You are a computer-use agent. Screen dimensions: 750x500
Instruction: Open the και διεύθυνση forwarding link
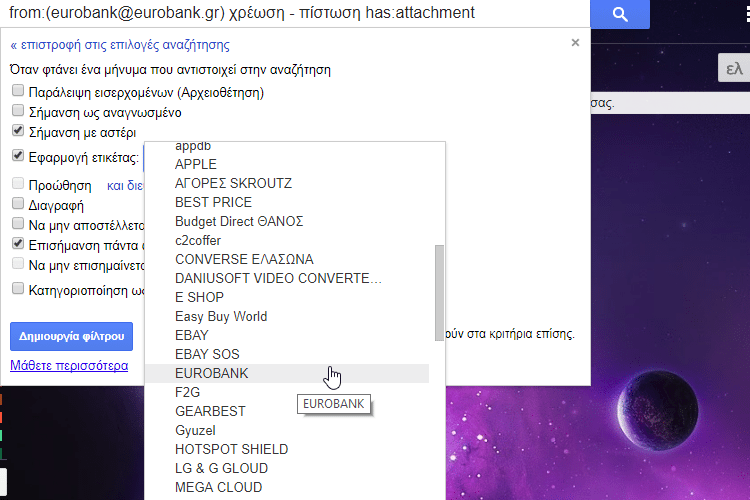pyautogui.click(x=125, y=186)
